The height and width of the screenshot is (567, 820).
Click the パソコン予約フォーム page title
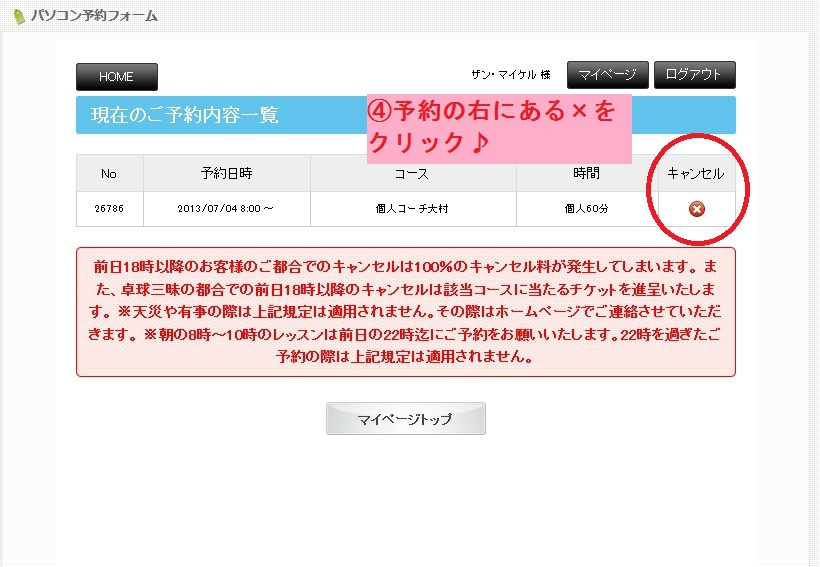click(x=94, y=16)
